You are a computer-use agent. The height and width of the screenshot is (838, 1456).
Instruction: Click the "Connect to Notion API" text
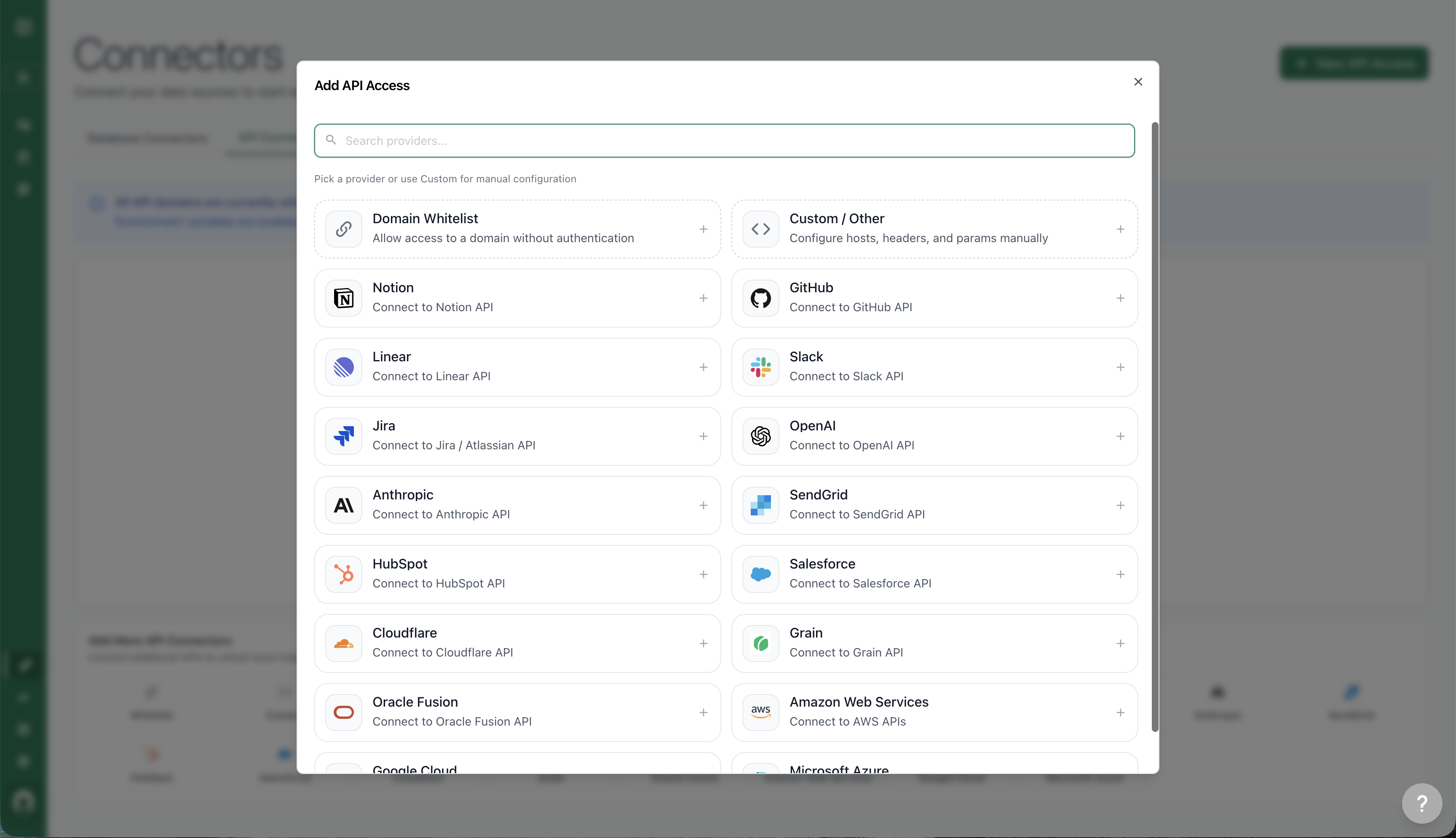[x=433, y=307]
